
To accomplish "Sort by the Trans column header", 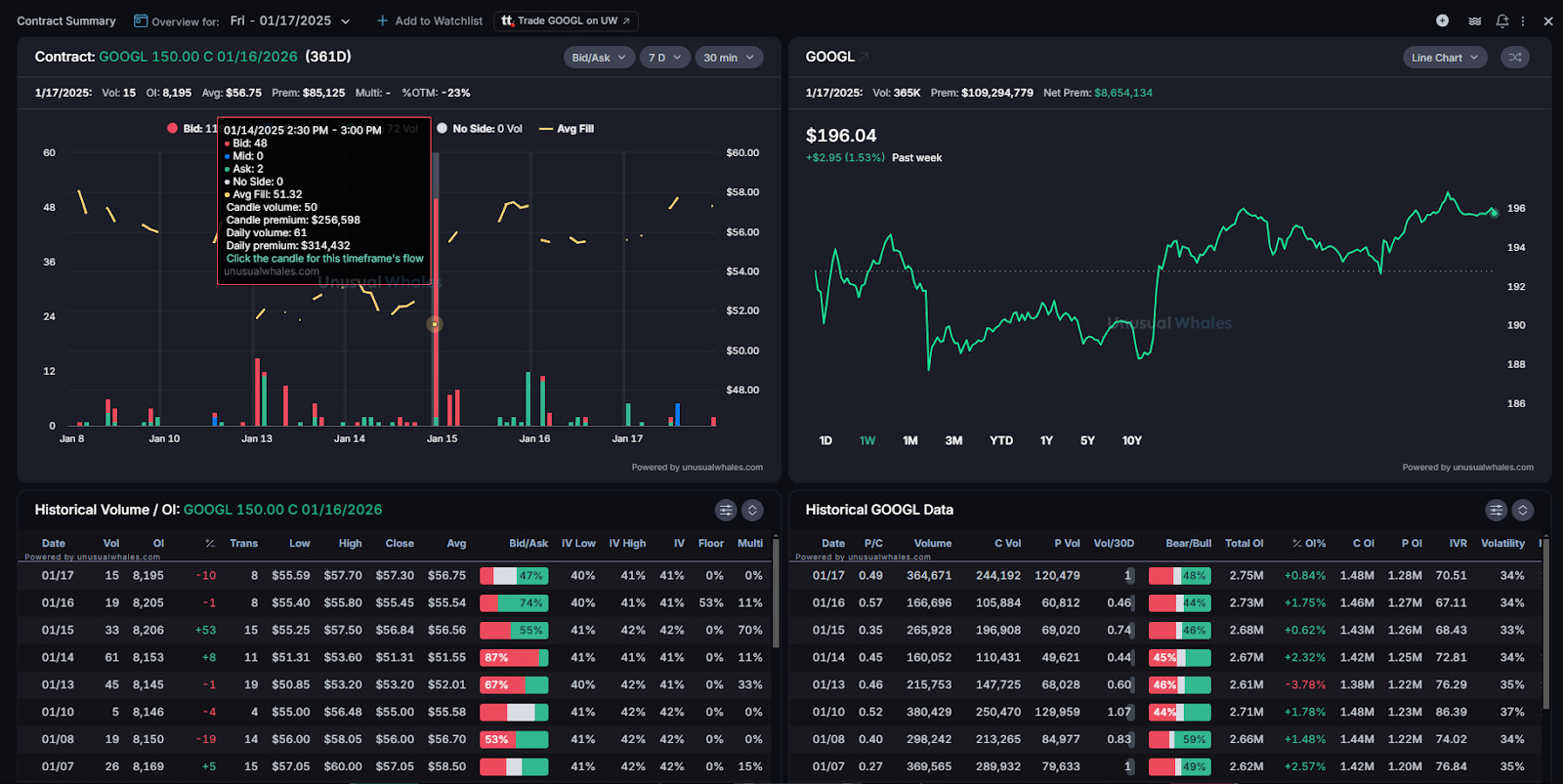I will click(x=244, y=544).
